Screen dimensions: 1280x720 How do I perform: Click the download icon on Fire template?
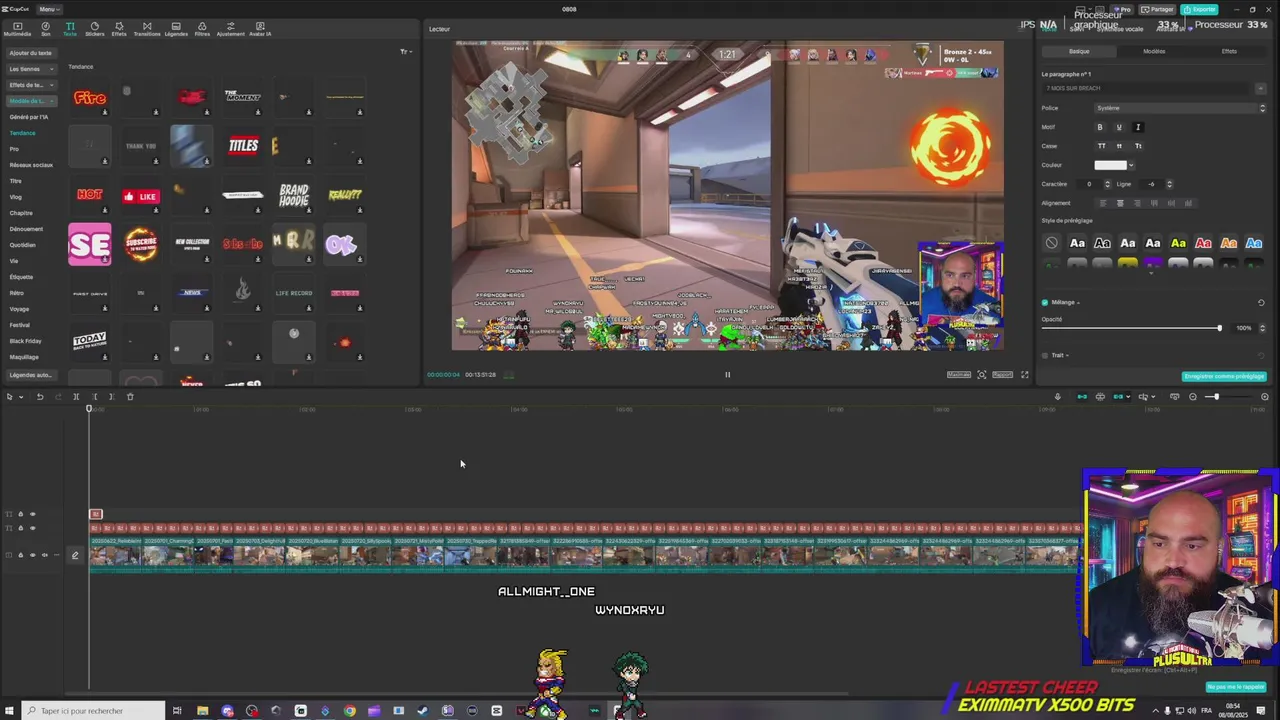coord(105,112)
